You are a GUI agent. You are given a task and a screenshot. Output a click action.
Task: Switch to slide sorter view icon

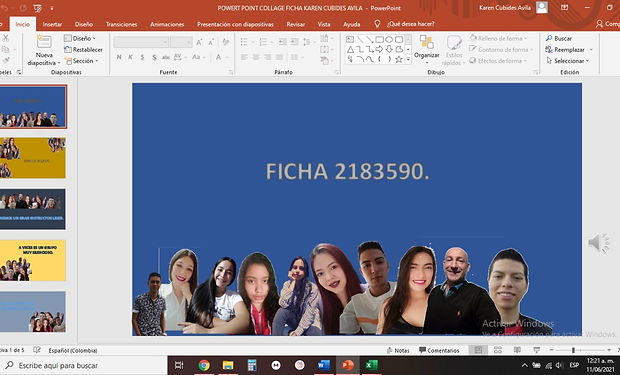pyautogui.click(x=498, y=350)
